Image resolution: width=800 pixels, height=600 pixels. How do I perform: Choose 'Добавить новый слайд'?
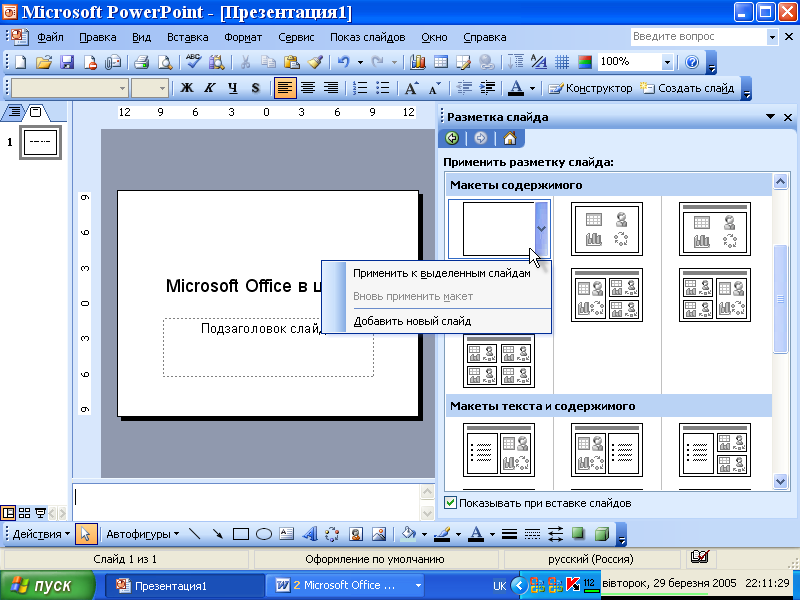click(x=412, y=321)
